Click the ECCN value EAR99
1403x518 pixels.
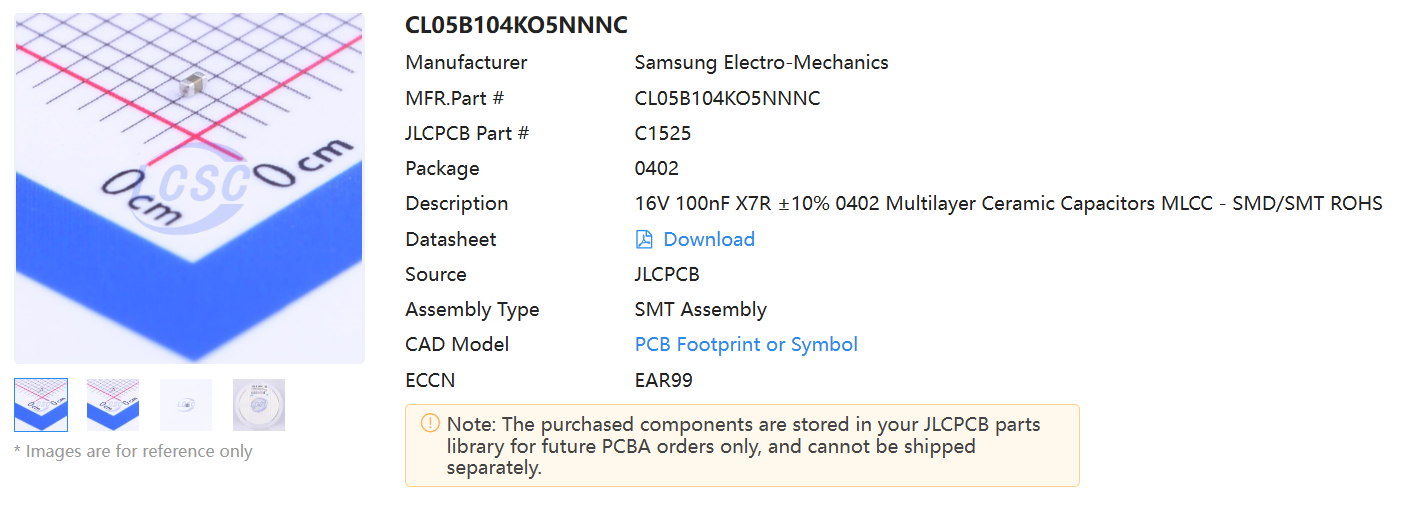(663, 380)
